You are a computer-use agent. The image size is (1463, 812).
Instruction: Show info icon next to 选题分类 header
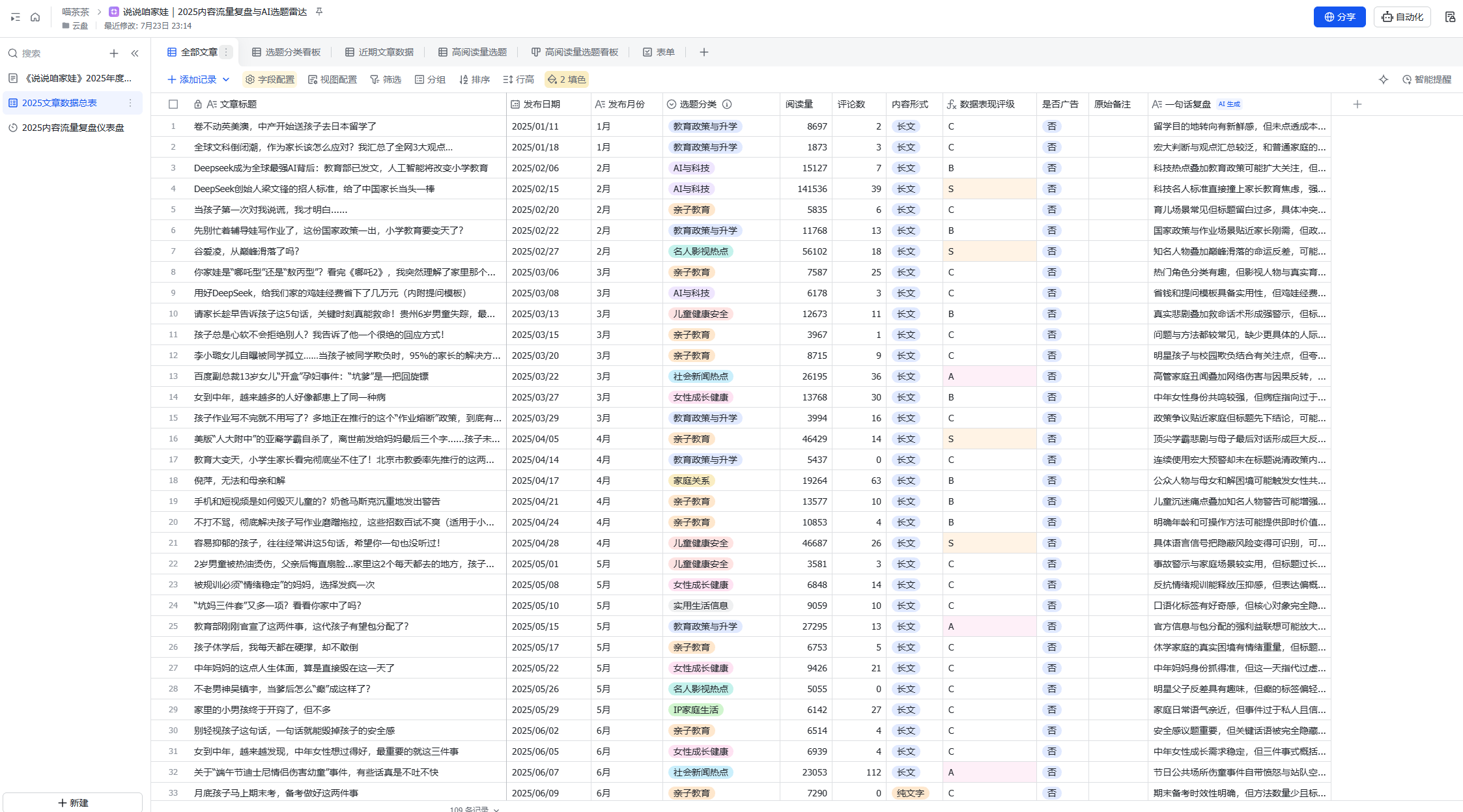[727, 104]
